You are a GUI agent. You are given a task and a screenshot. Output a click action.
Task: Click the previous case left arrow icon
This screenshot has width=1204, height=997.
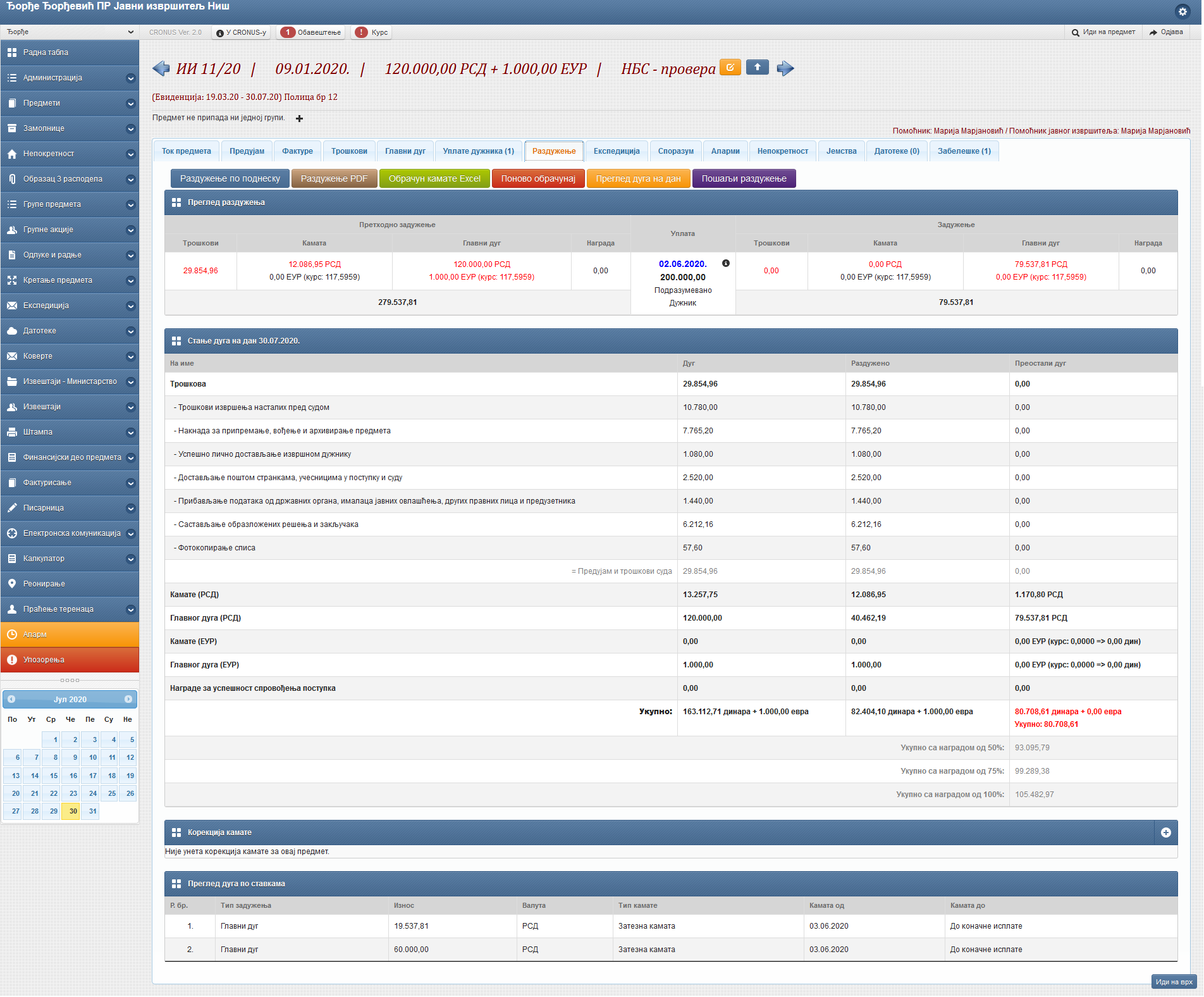(161, 68)
